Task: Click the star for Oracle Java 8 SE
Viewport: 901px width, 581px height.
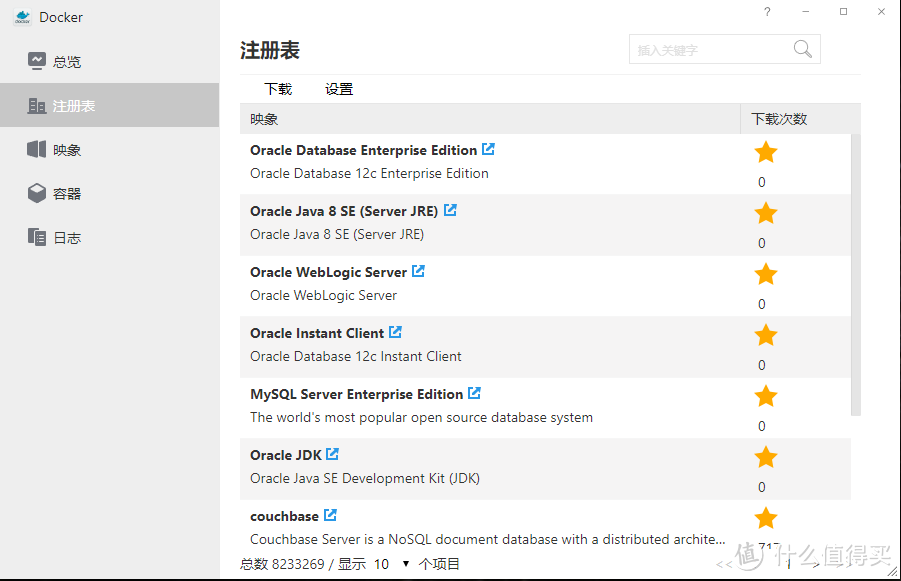Action: [x=765, y=213]
